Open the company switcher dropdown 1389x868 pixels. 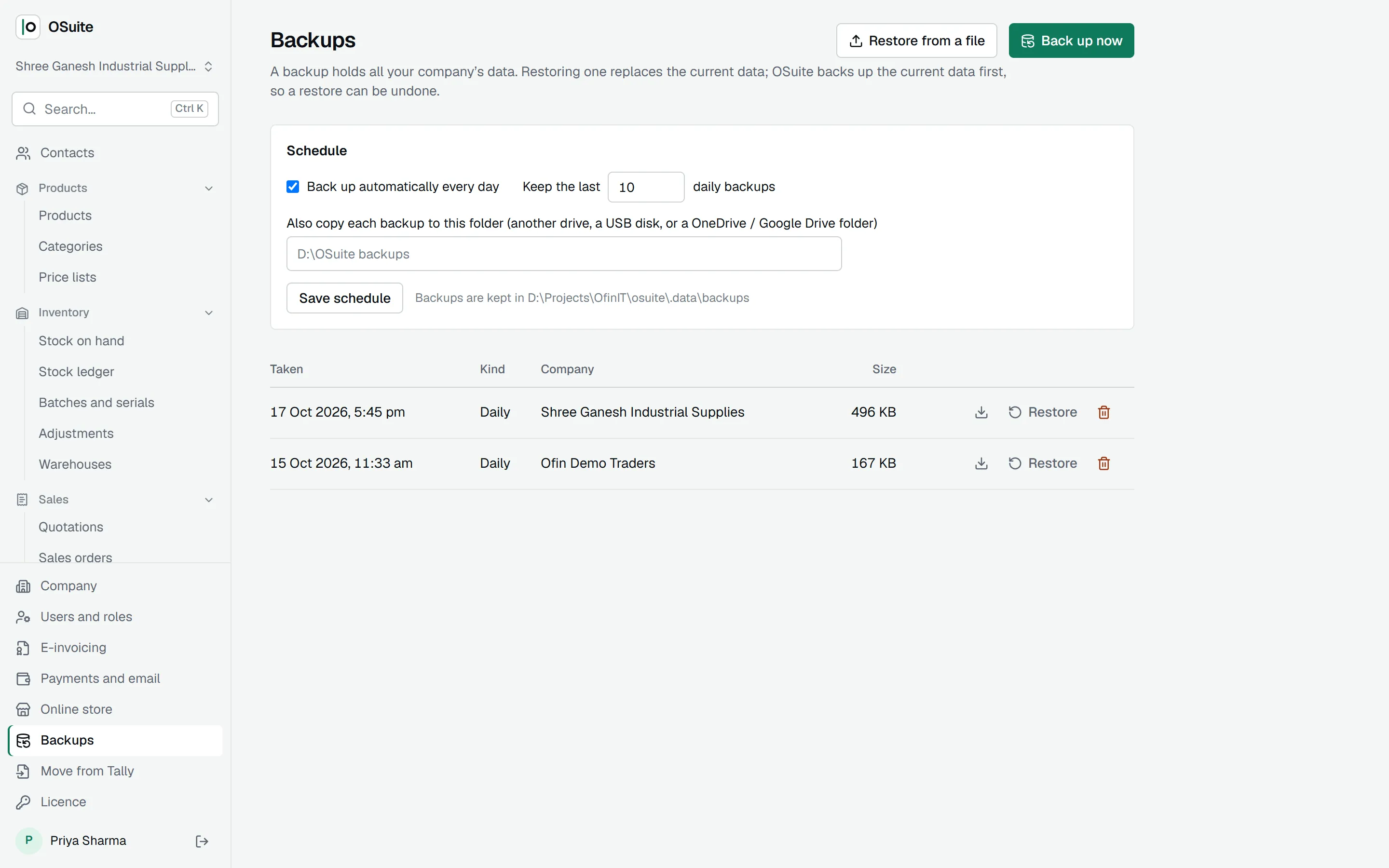(x=115, y=67)
